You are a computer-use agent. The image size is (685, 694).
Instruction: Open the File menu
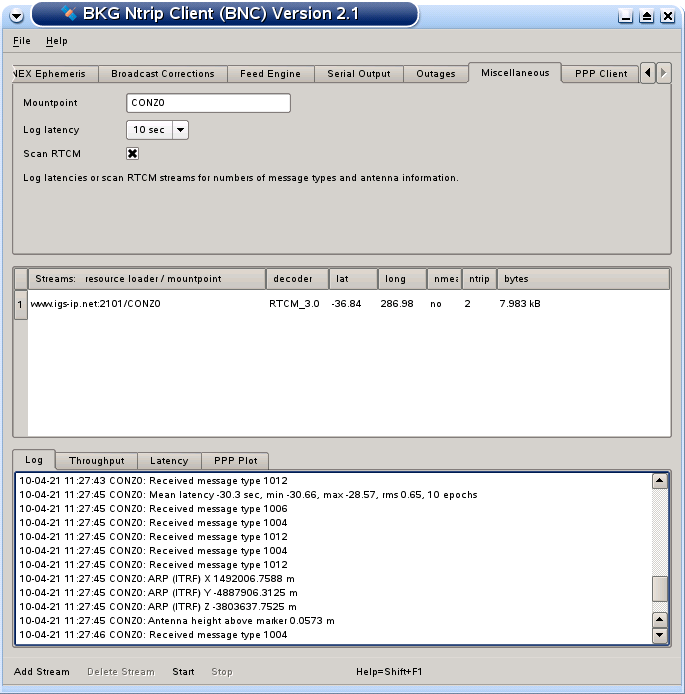(22, 41)
